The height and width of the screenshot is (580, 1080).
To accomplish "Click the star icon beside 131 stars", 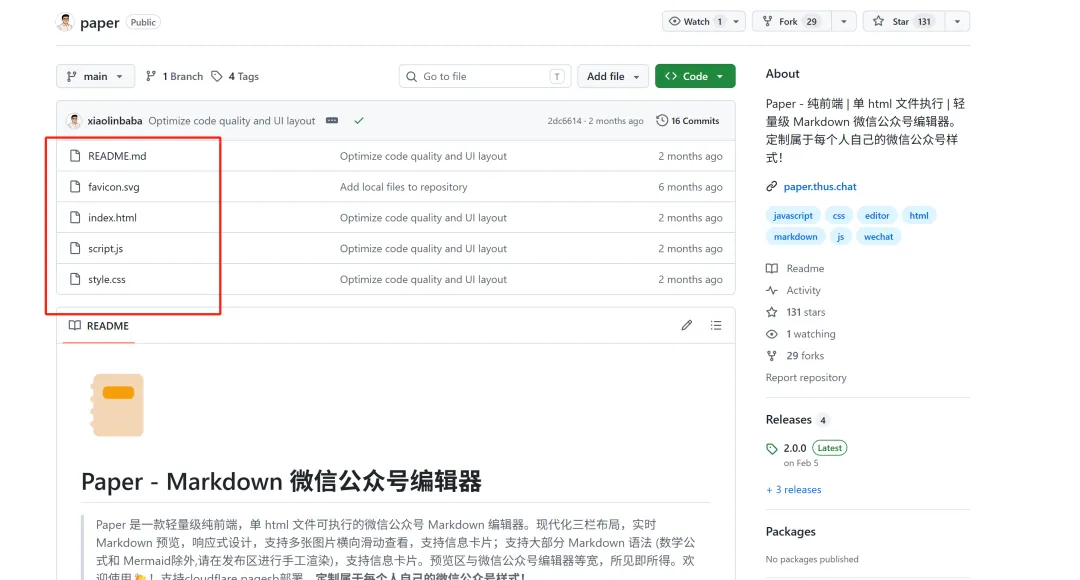I will (772, 312).
